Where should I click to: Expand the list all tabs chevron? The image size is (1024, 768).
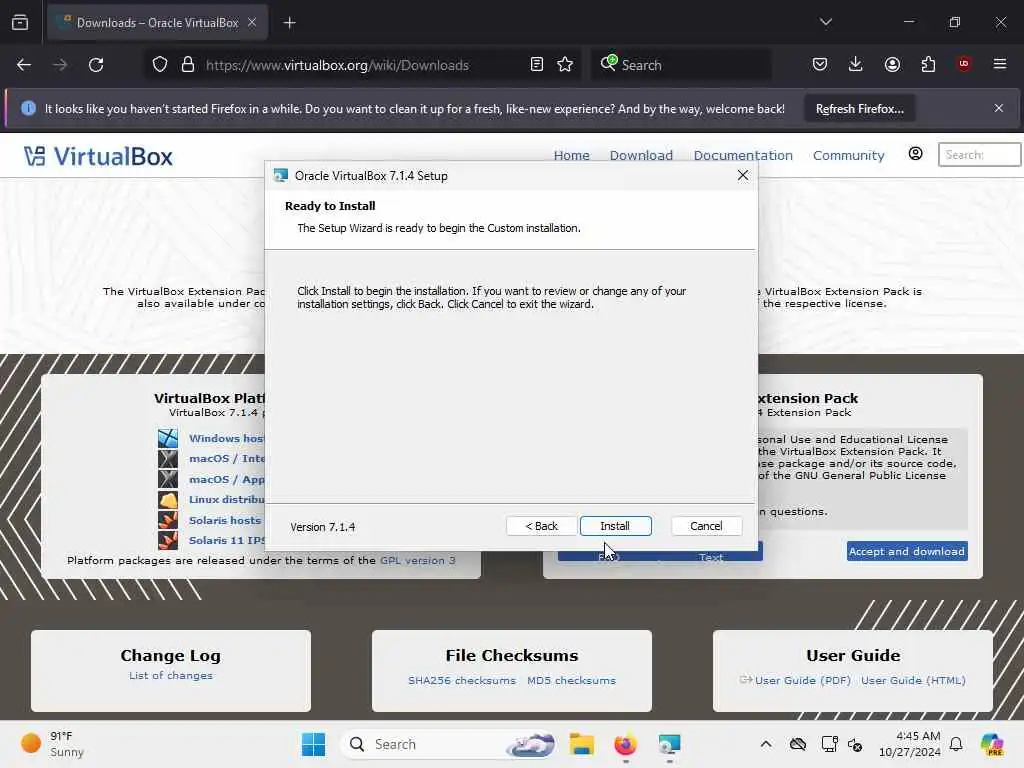825,22
